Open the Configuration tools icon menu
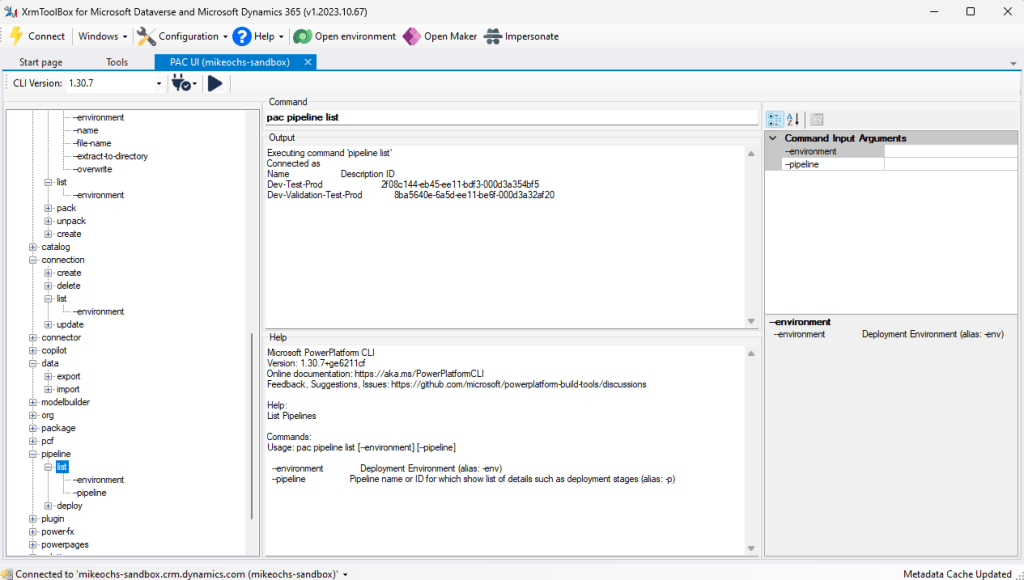This screenshot has height=580, width=1024. tap(146, 37)
